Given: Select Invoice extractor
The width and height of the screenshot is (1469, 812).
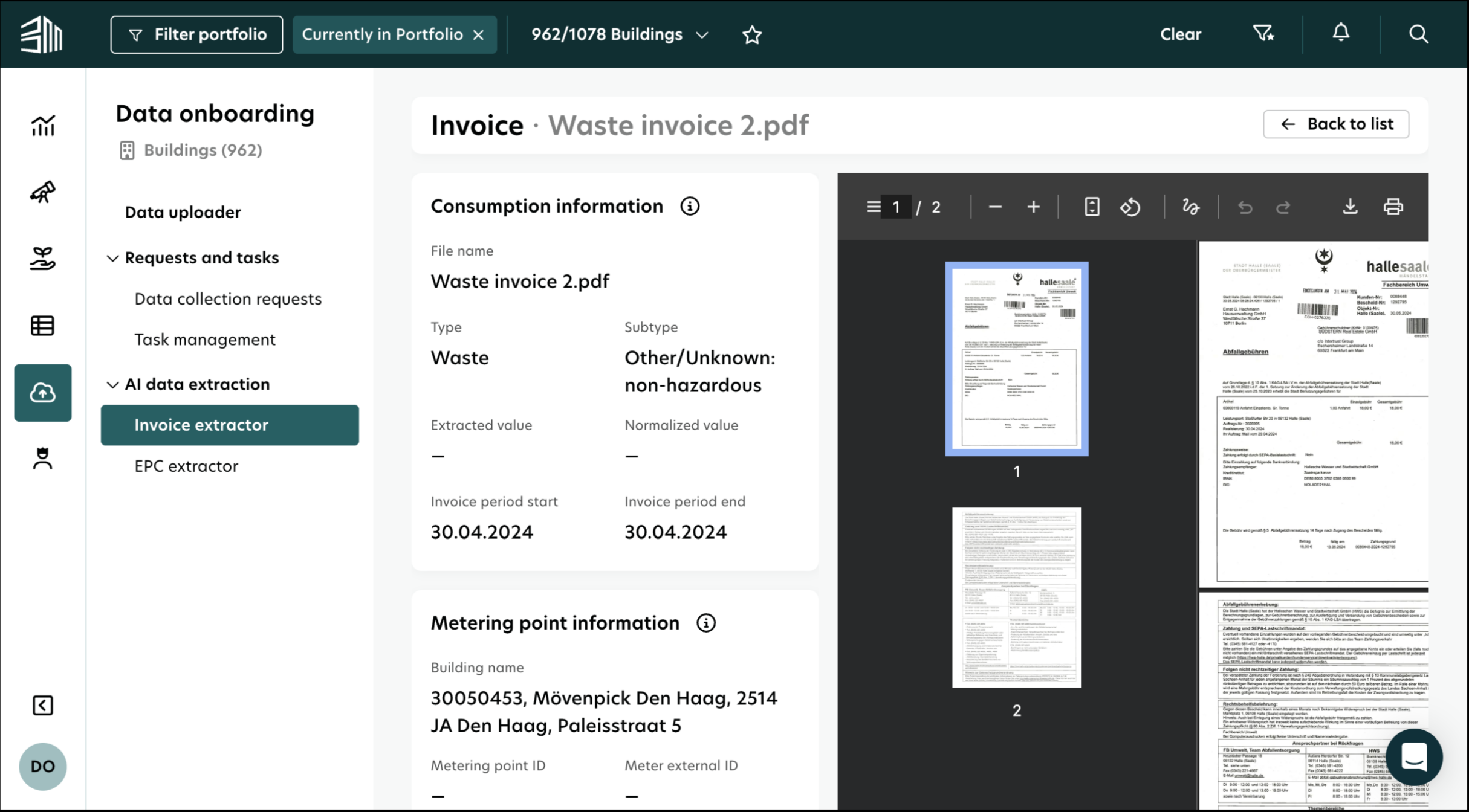Looking at the screenshot, I should tap(230, 425).
